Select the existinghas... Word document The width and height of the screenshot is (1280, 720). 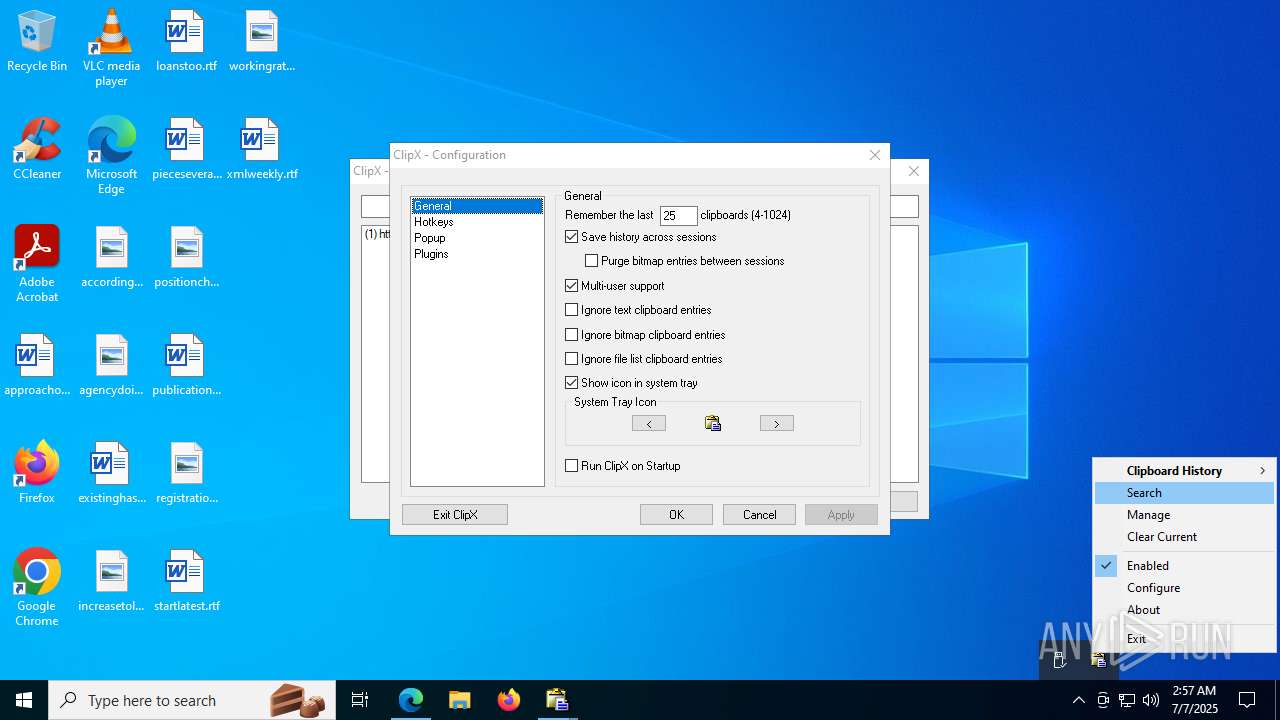(111, 474)
